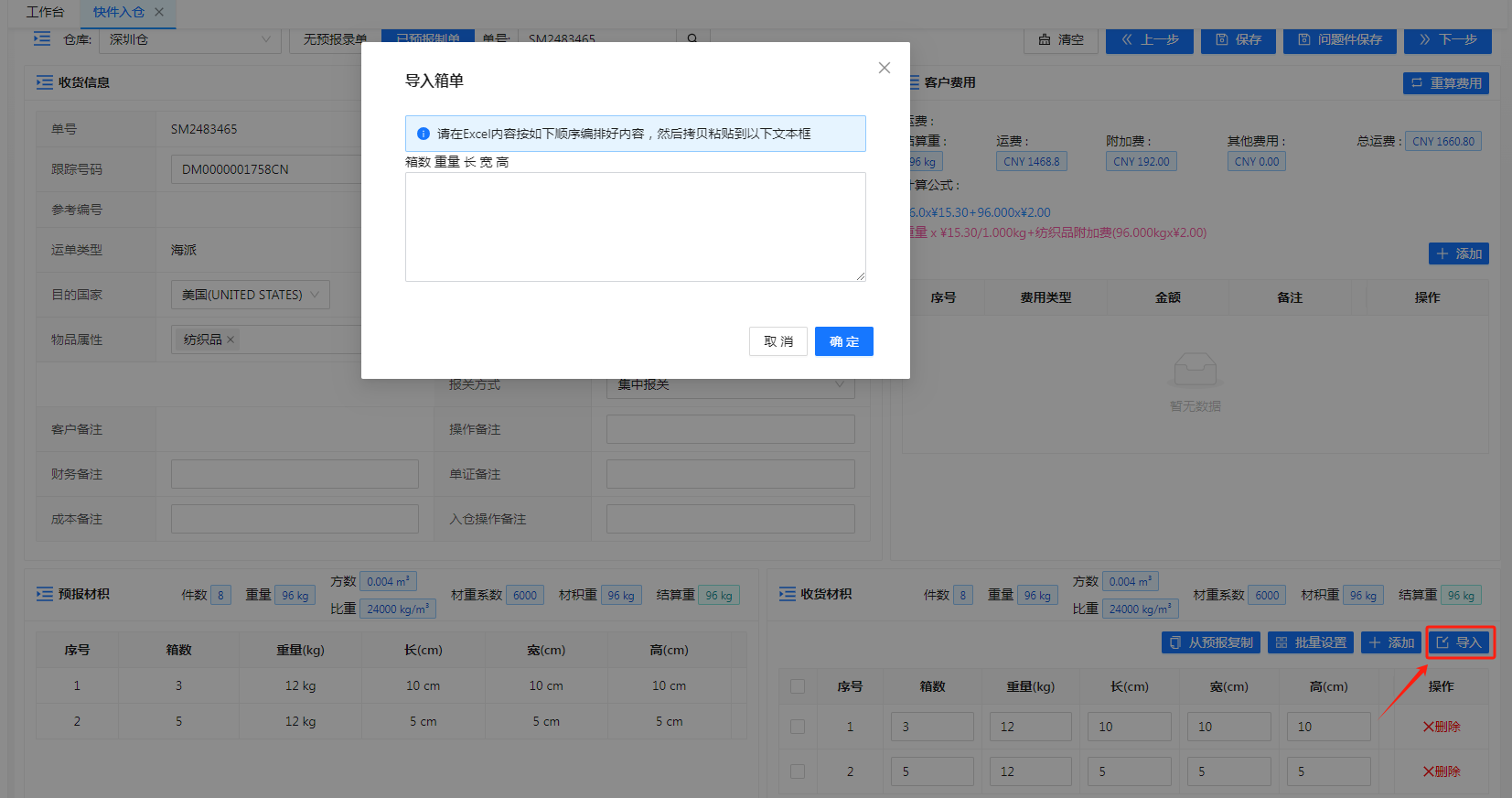Click 问题件保存 button
The image size is (1512, 798).
click(x=1340, y=40)
